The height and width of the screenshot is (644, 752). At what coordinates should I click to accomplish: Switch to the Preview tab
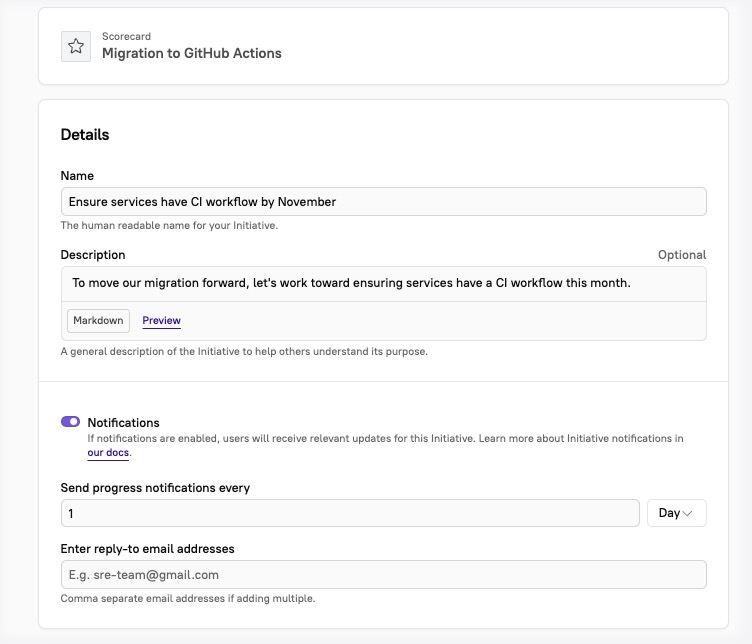pyautogui.click(x=162, y=320)
